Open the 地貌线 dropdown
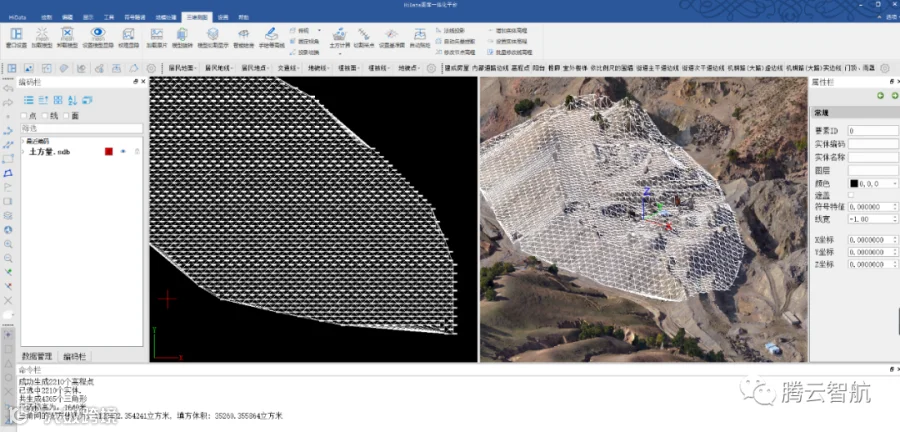 tap(319, 68)
